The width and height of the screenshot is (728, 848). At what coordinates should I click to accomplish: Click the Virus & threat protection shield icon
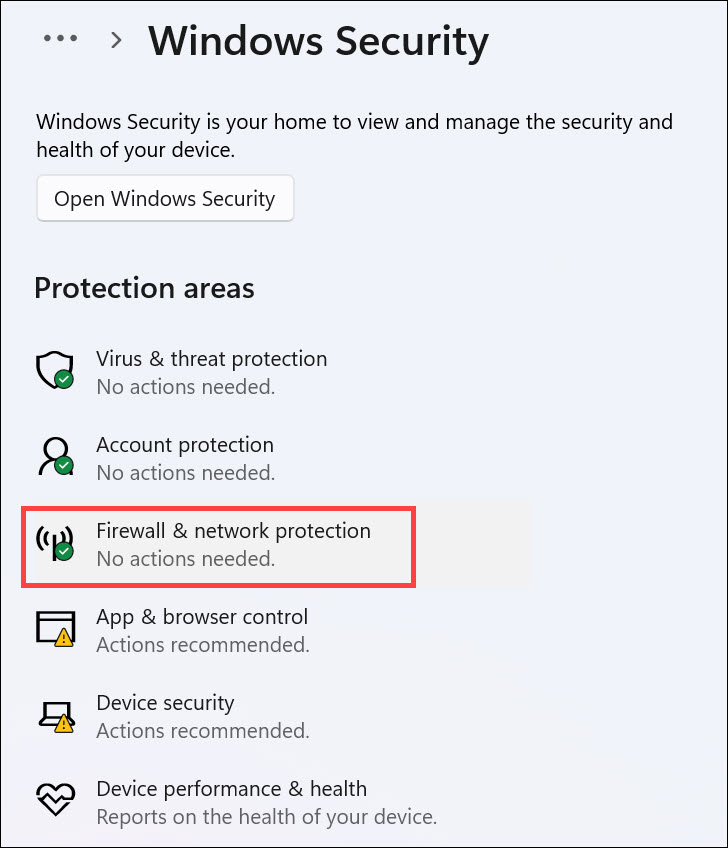[x=53, y=370]
